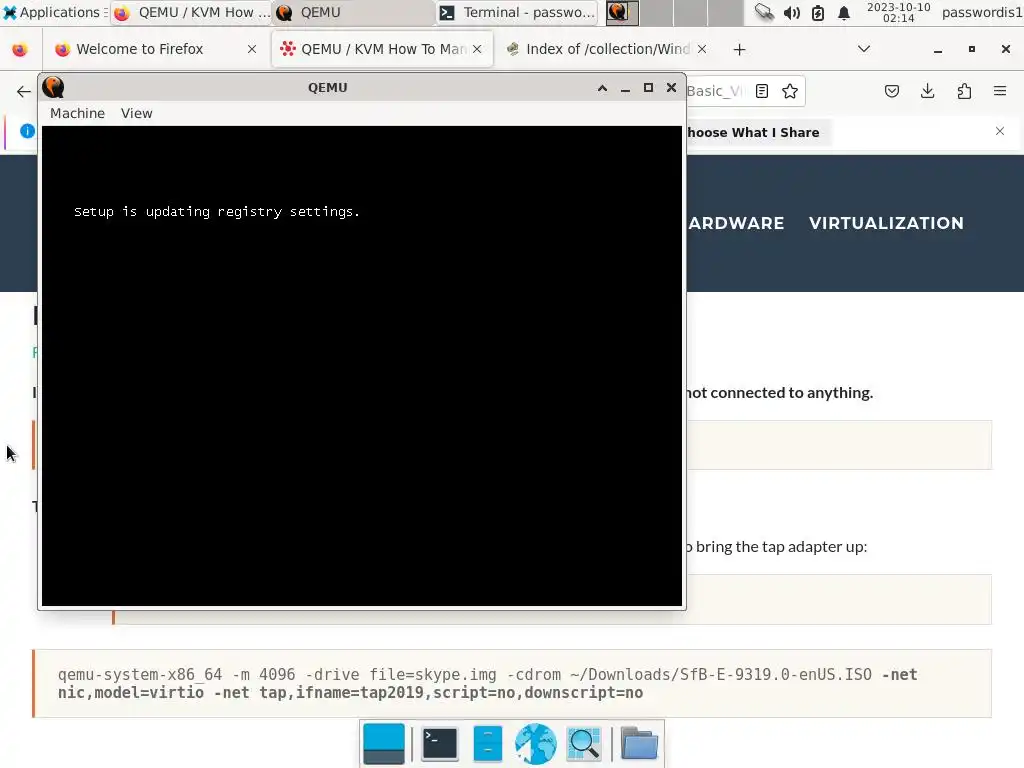The image size is (1024, 768).
Task: Bookmark this page with the star icon
Action: tap(790, 91)
